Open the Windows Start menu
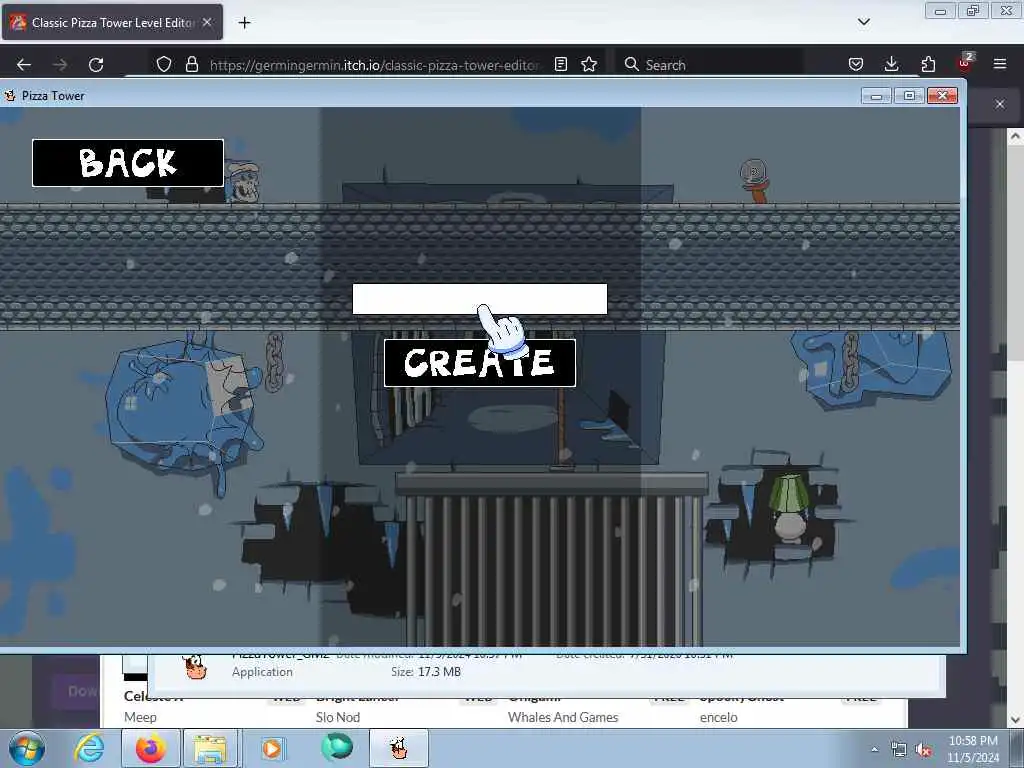Image resolution: width=1024 pixels, height=768 pixels. [x=27, y=748]
